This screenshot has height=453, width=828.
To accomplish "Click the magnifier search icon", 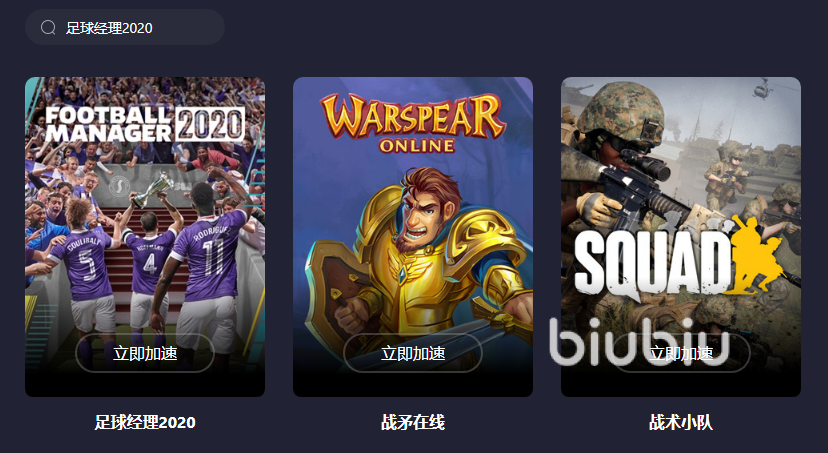I will coord(48,27).
